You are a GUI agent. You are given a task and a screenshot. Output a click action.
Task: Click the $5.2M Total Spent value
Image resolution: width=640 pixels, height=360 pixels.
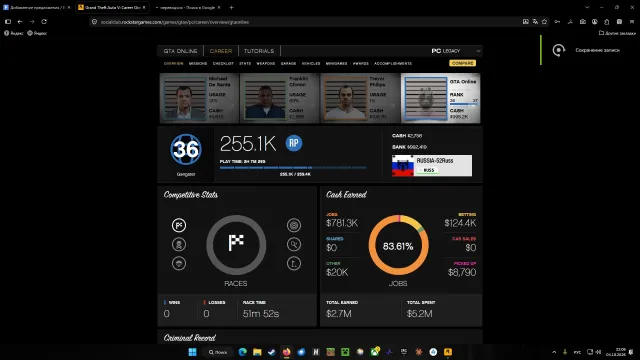(x=419, y=313)
